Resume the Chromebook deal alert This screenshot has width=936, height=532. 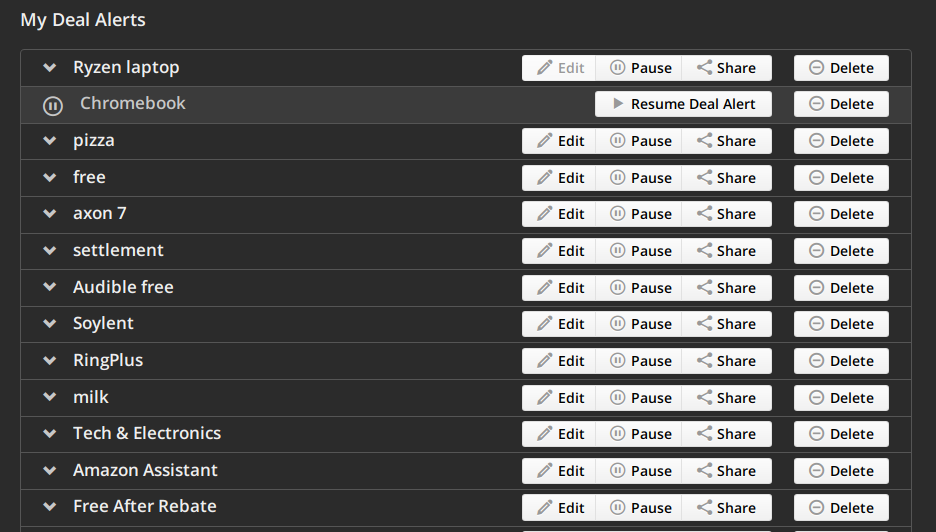click(684, 104)
